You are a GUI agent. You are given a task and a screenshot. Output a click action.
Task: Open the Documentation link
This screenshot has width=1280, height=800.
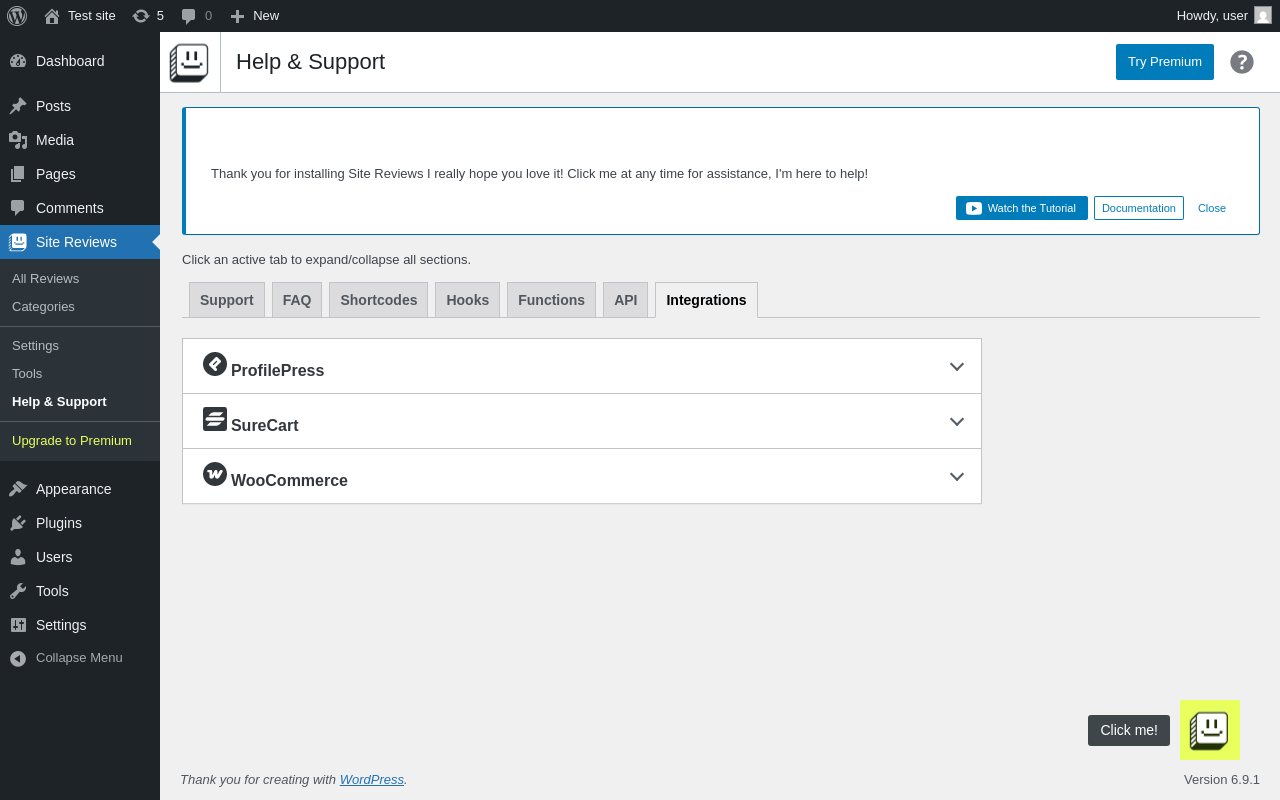pos(1138,208)
